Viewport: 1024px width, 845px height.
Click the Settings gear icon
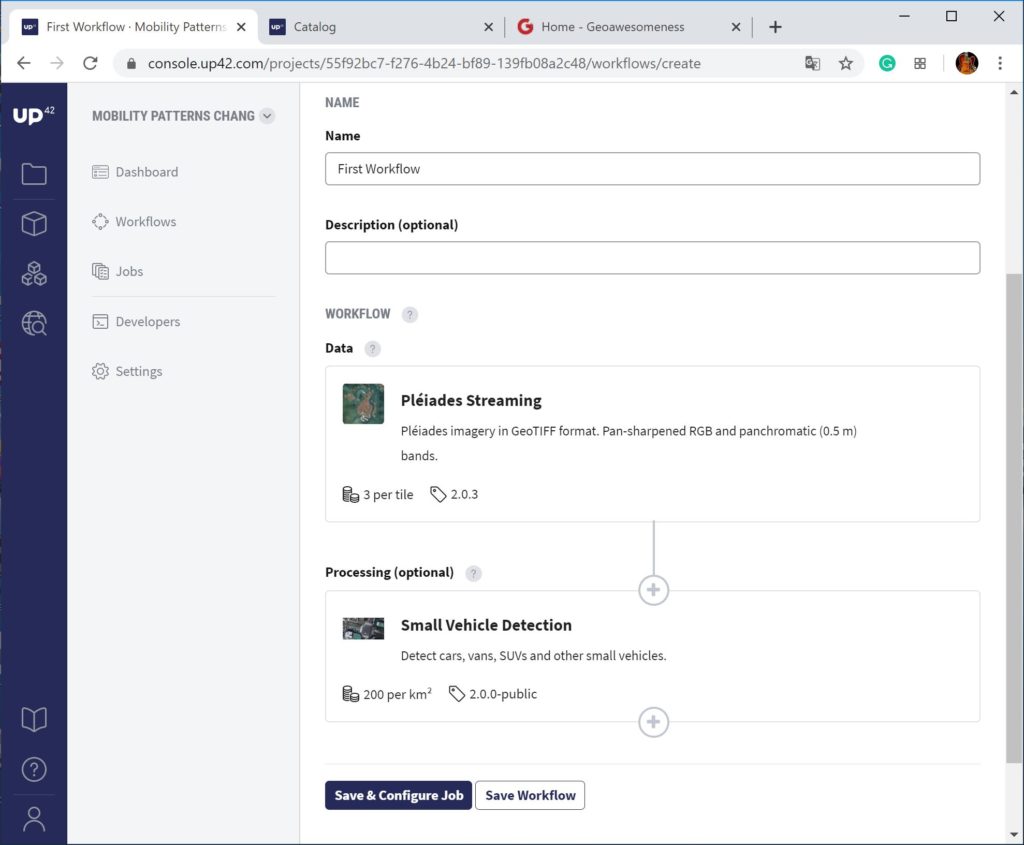[100, 371]
